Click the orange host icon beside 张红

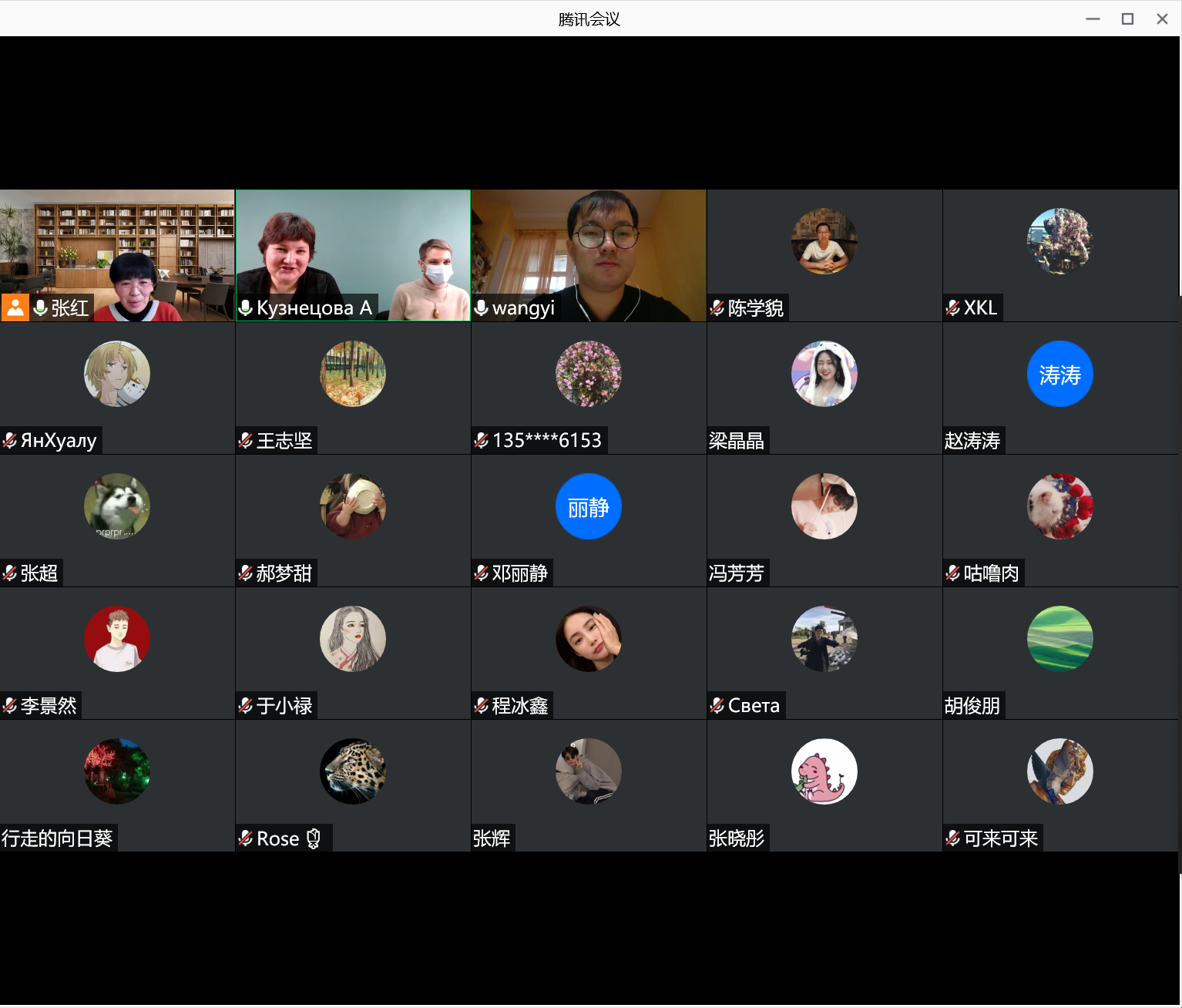point(15,307)
